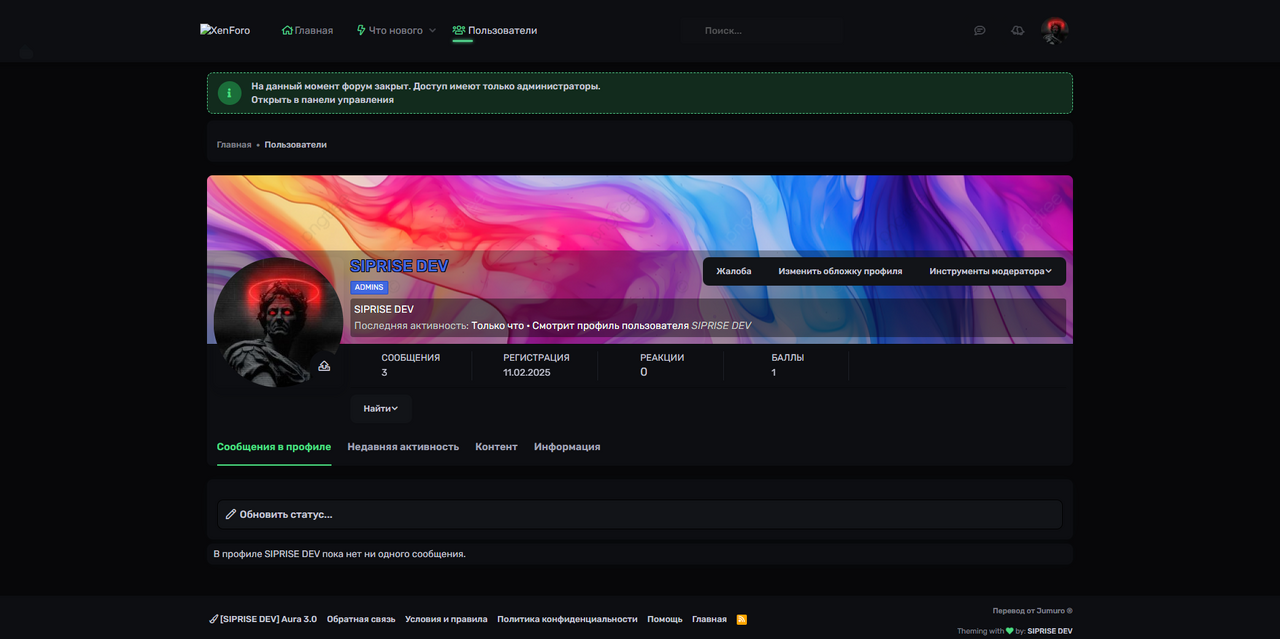Open the Открыть в панели управления link

coord(322,100)
